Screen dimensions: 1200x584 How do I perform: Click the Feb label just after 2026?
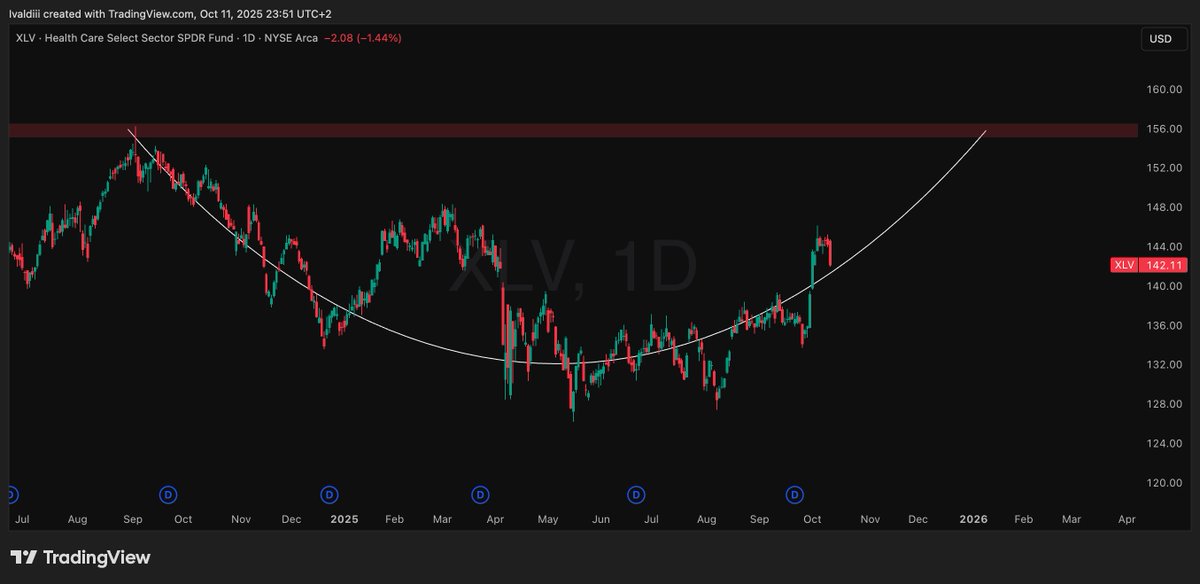click(1023, 520)
